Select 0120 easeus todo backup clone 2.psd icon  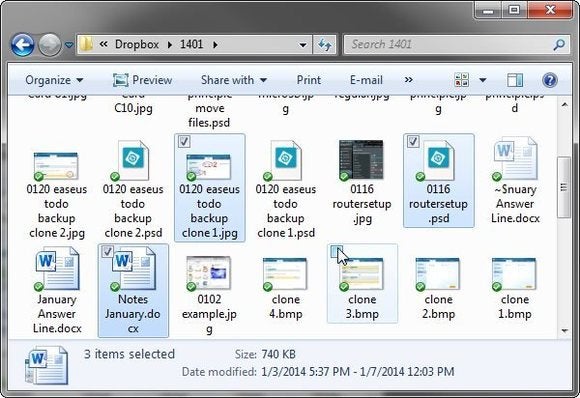133,161
